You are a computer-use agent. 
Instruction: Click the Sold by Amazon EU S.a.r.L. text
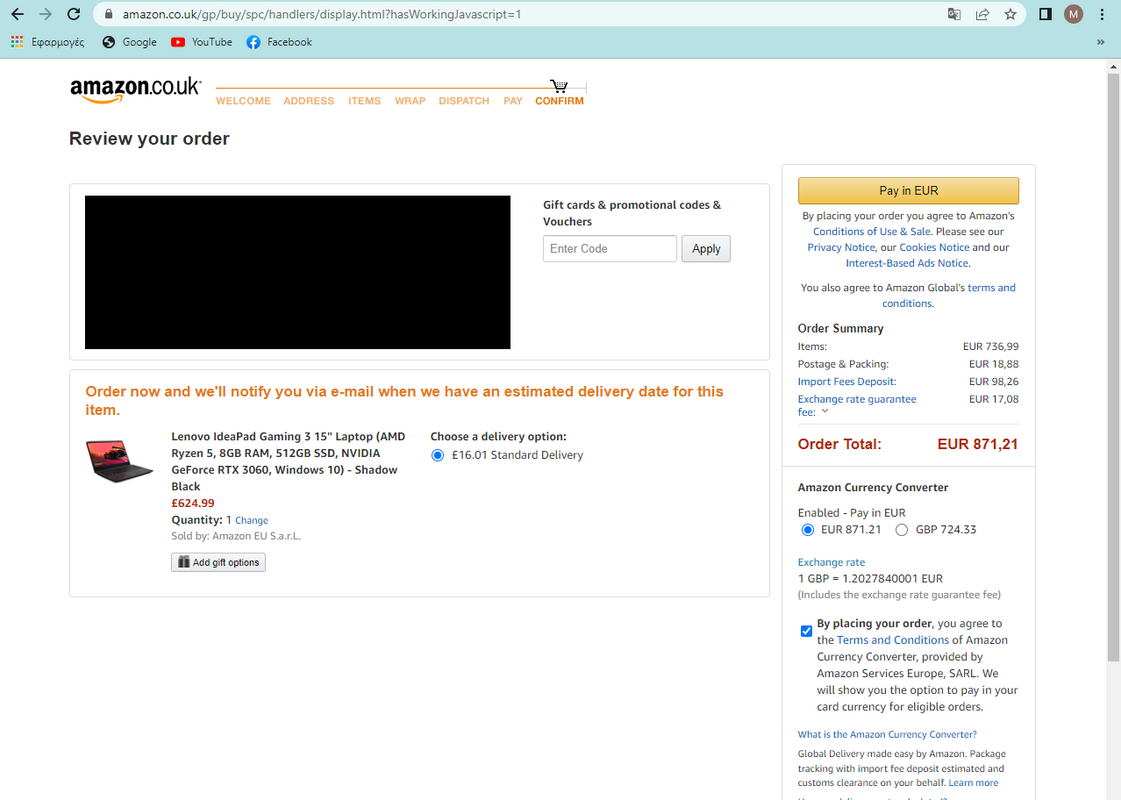236,536
